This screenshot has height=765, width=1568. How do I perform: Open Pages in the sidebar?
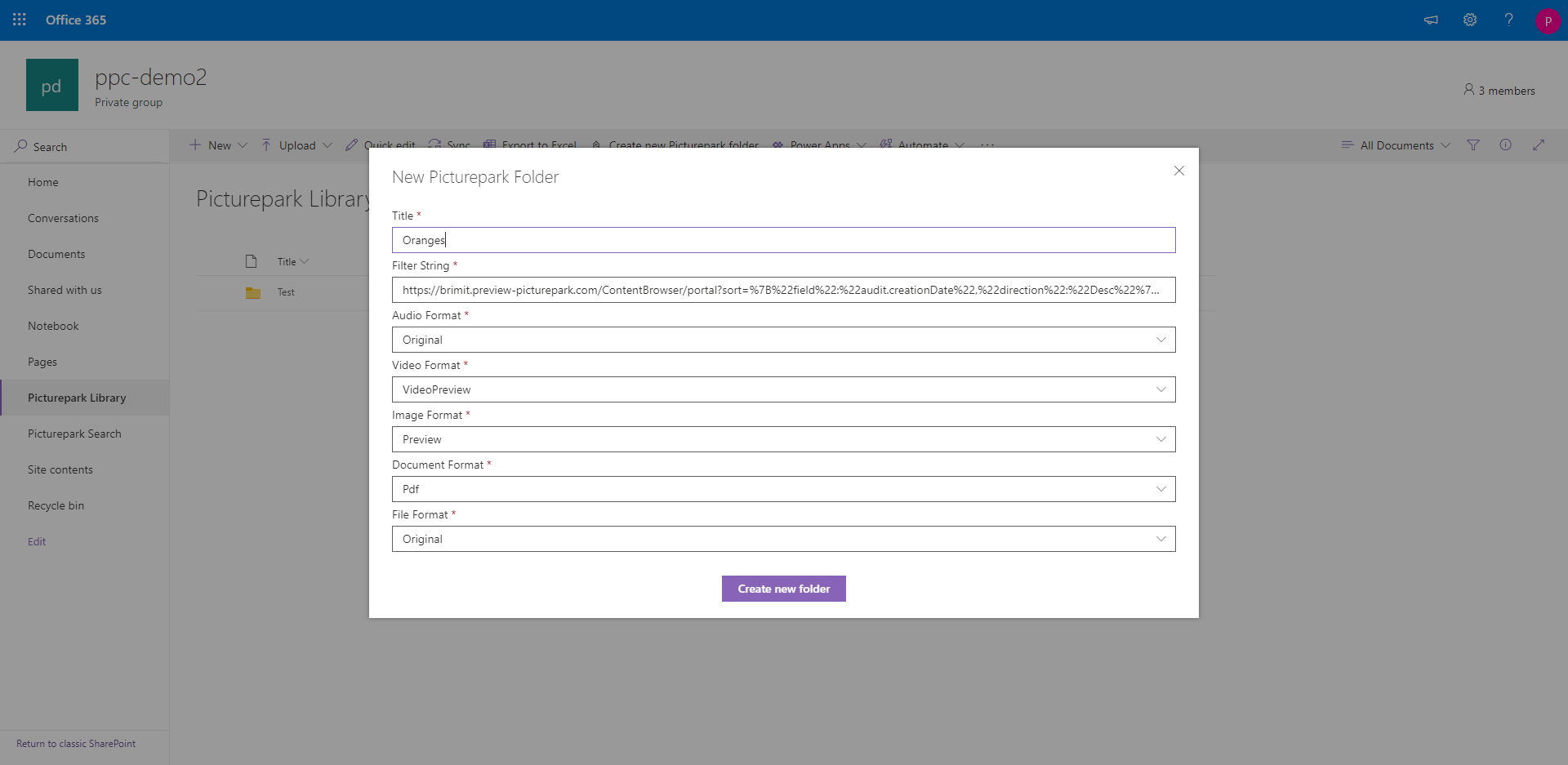(42, 362)
